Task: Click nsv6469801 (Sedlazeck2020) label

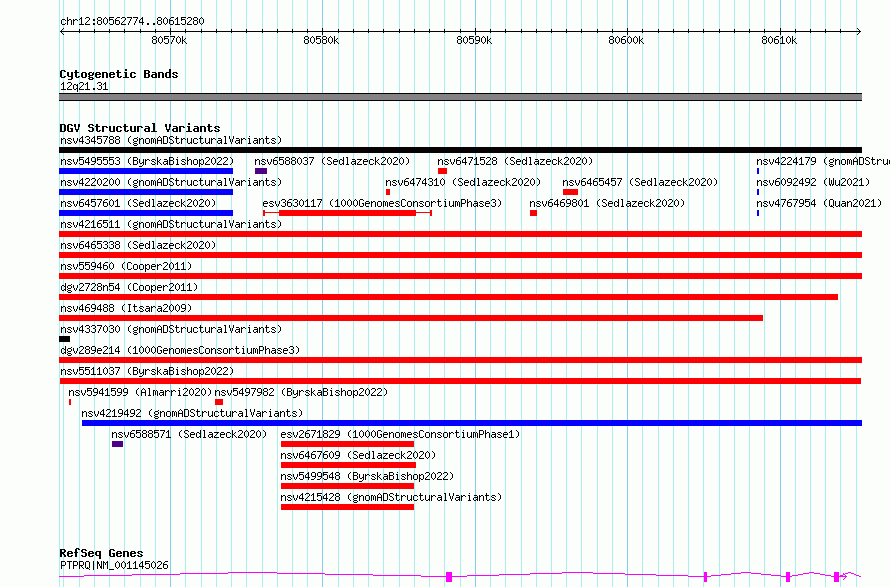Action: pos(607,203)
